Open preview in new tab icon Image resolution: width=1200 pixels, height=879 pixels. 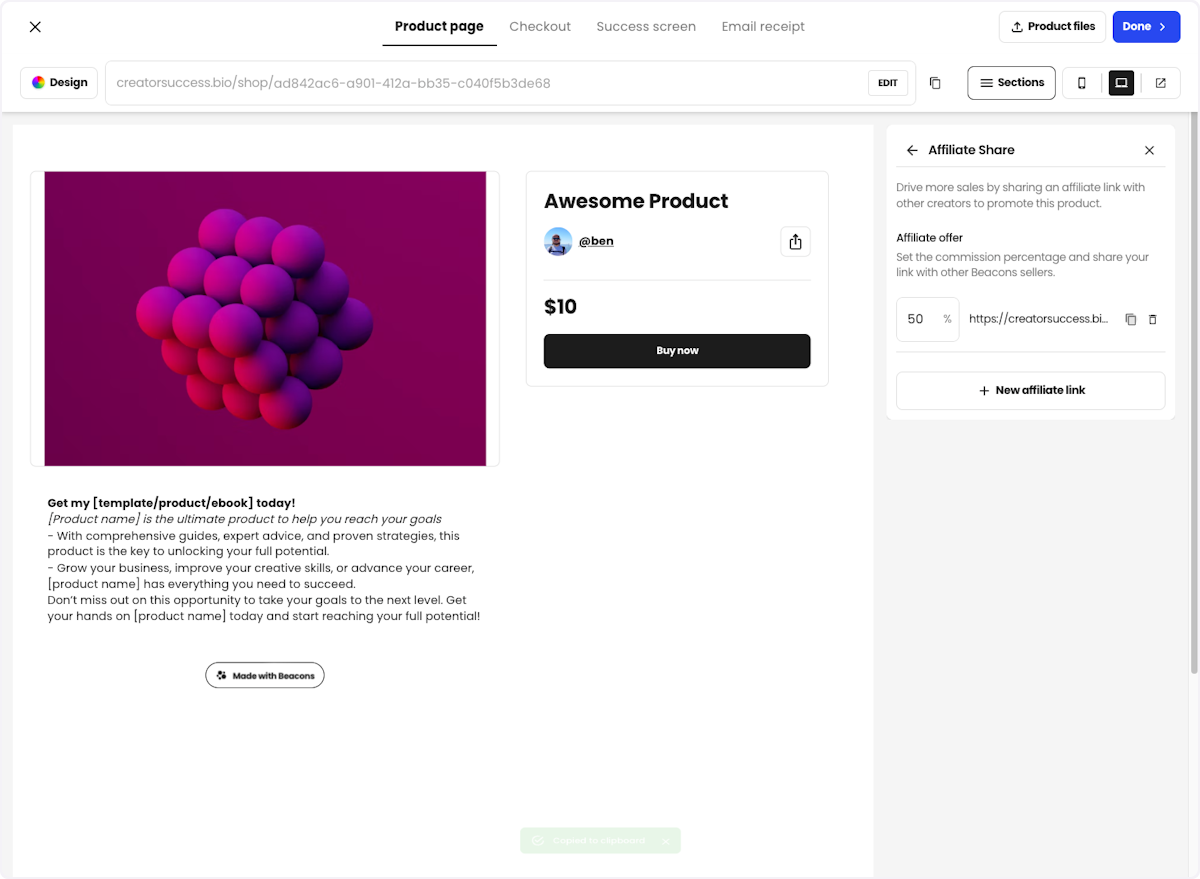1160,83
